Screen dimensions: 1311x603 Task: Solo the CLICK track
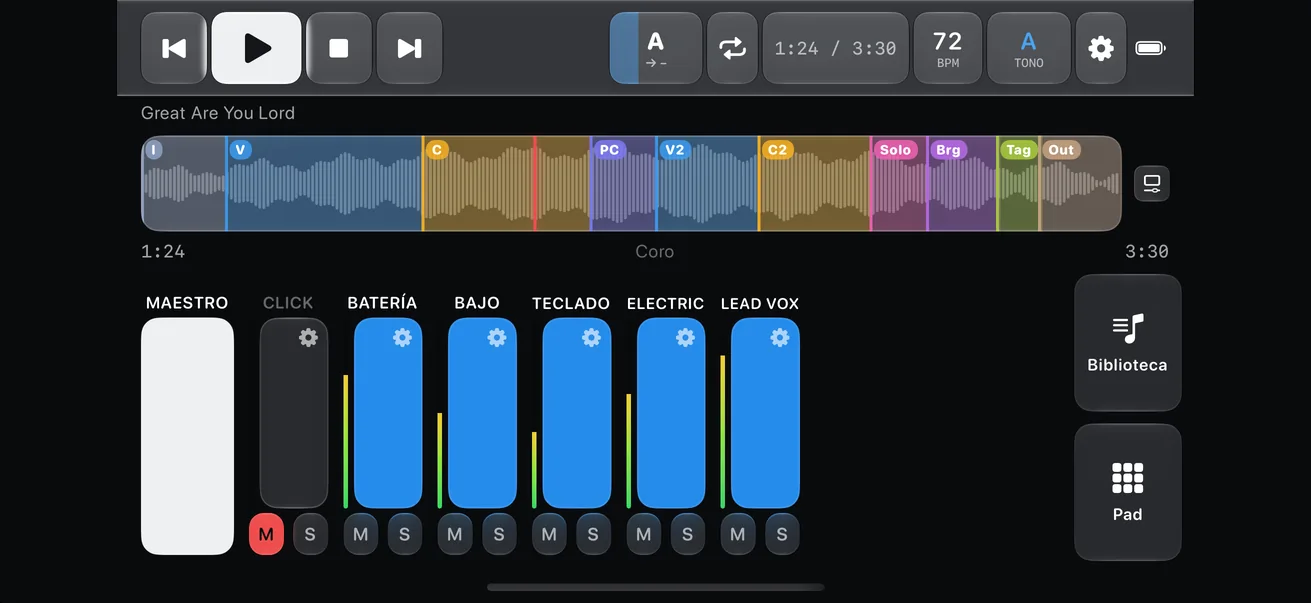tap(310, 534)
